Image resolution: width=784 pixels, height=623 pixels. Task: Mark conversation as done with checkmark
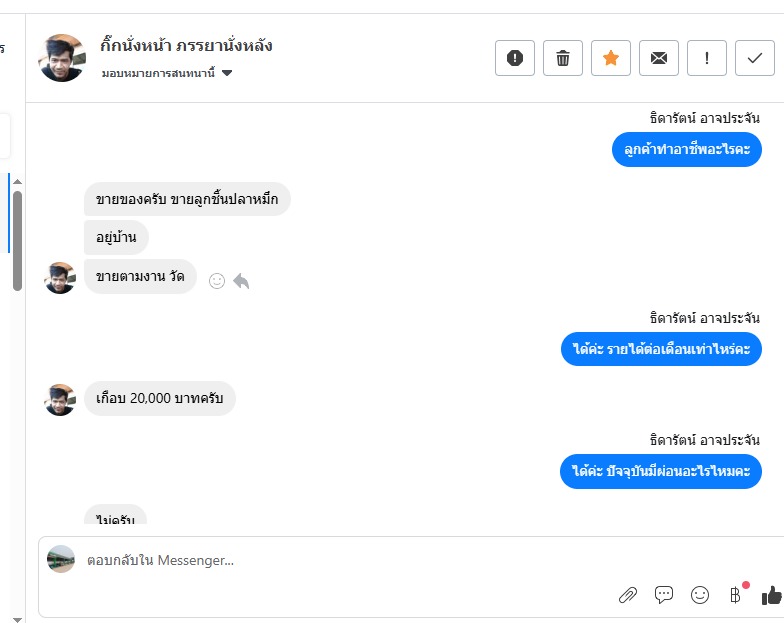[x=755, y=58]
